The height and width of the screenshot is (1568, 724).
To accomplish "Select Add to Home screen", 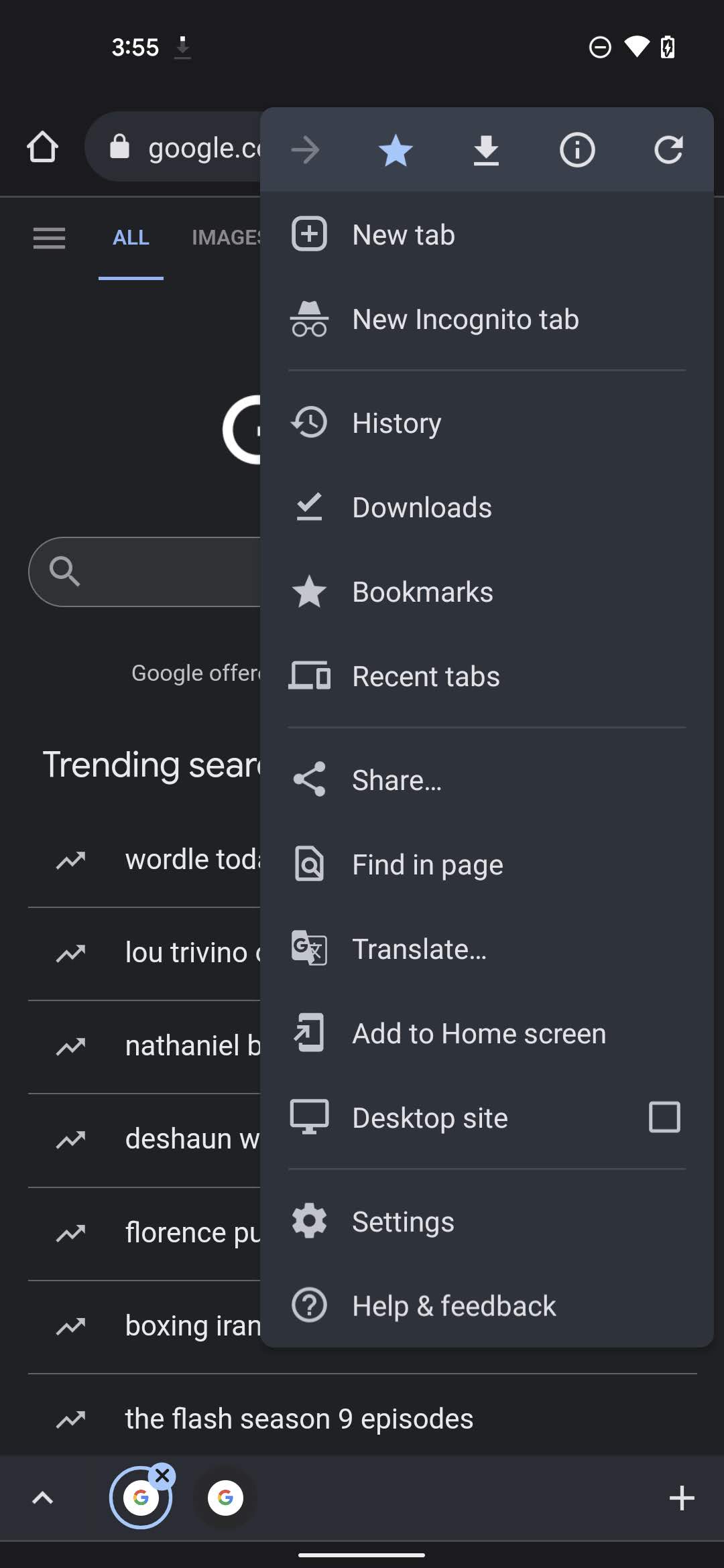I will 487,1034.
